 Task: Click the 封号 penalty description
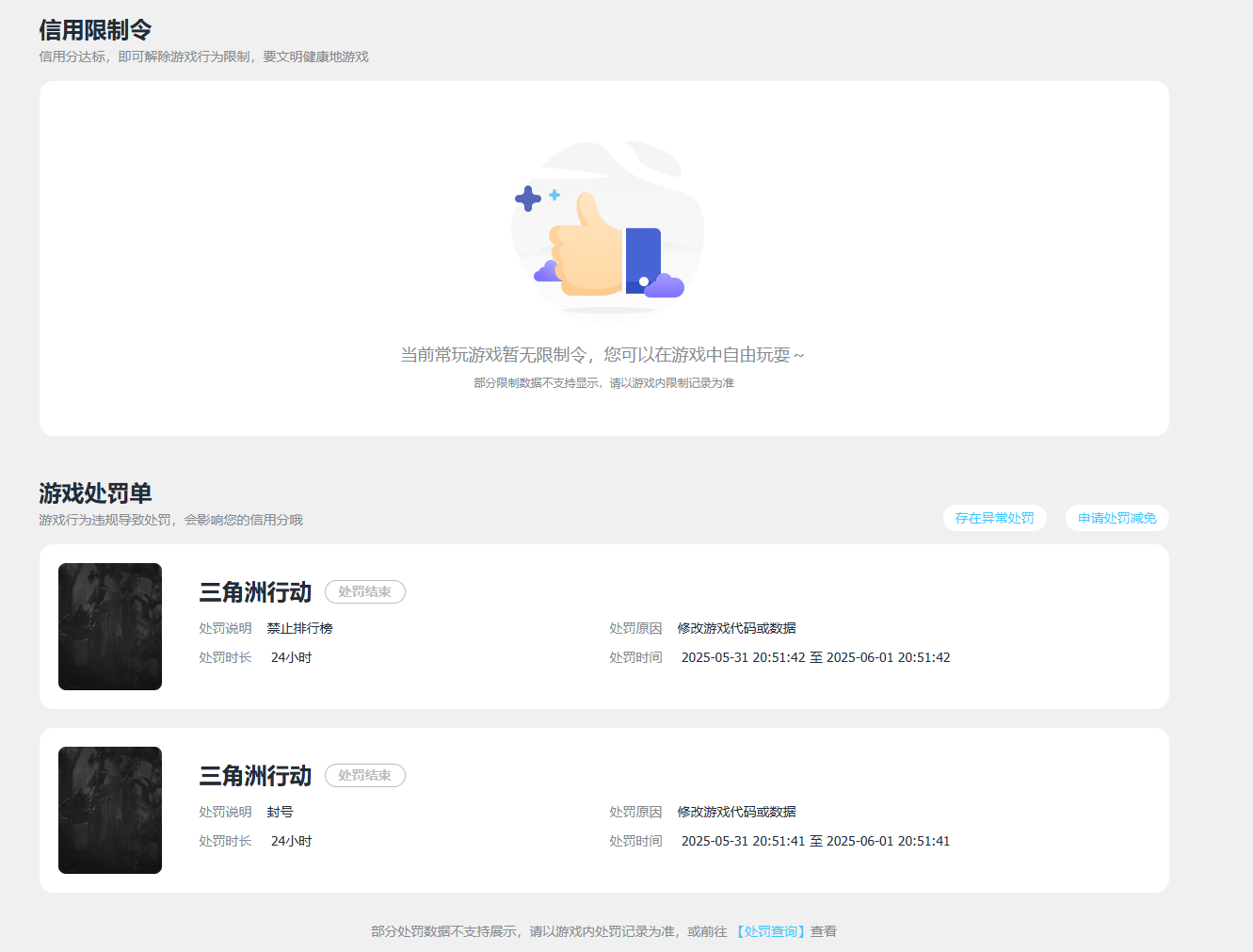[x=280, y=812]
